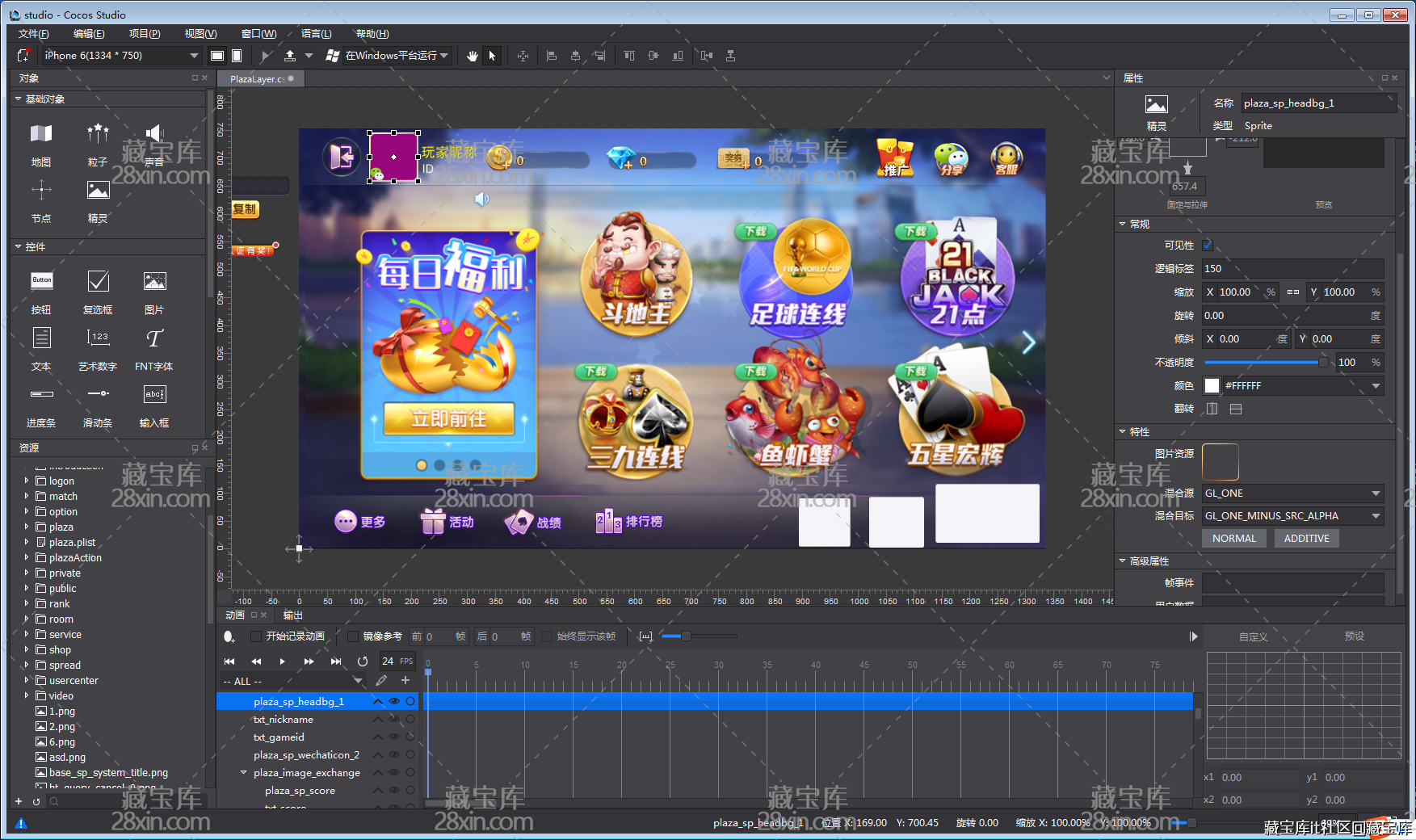This screenshot has height=840, width=1416.
Task: Switch to the Output tab
Action: [292, 615]
